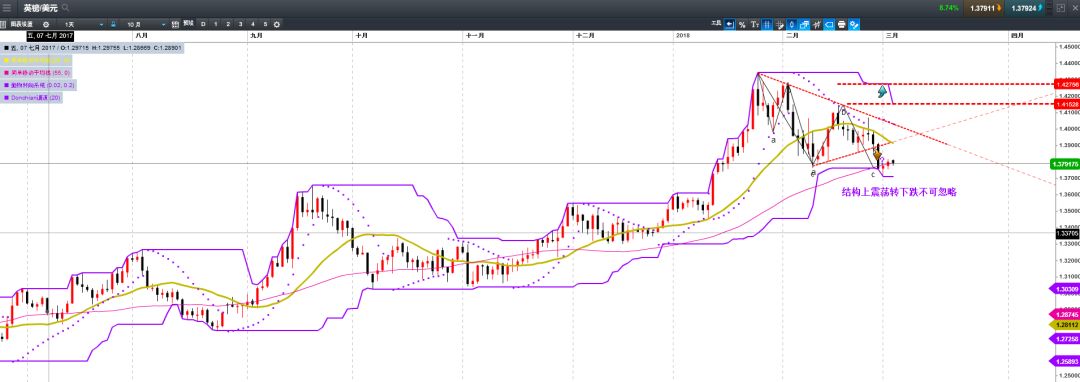1080x382 pixels.
Task: Select preset 1
Action: click(x=216, y=24)
